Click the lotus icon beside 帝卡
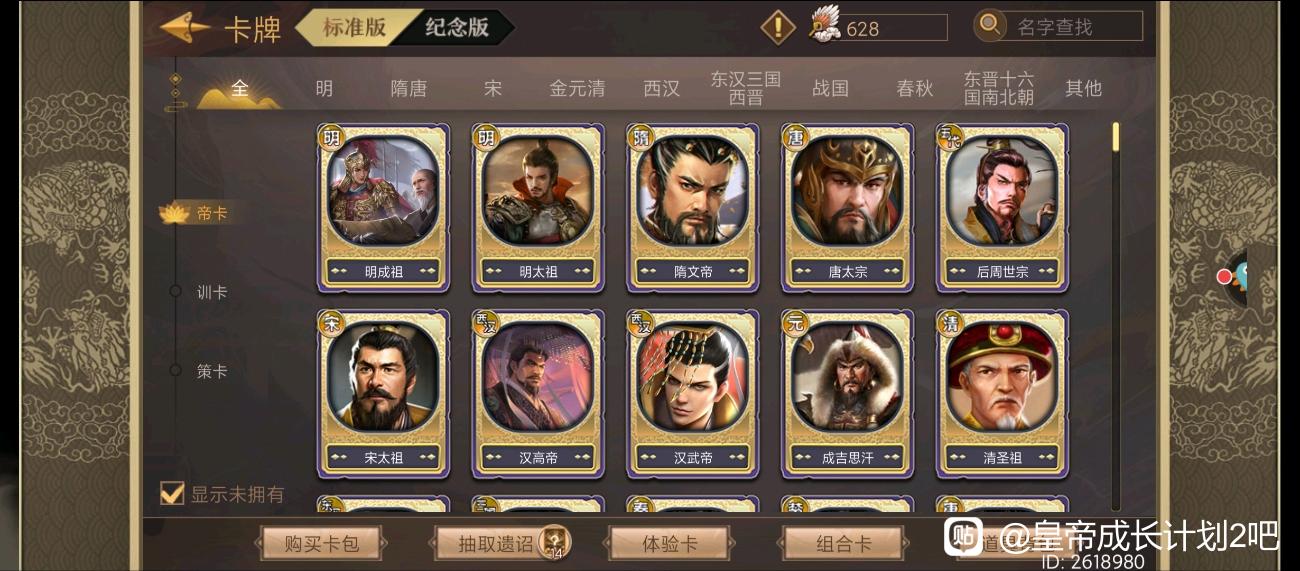 tap(174, 213)
